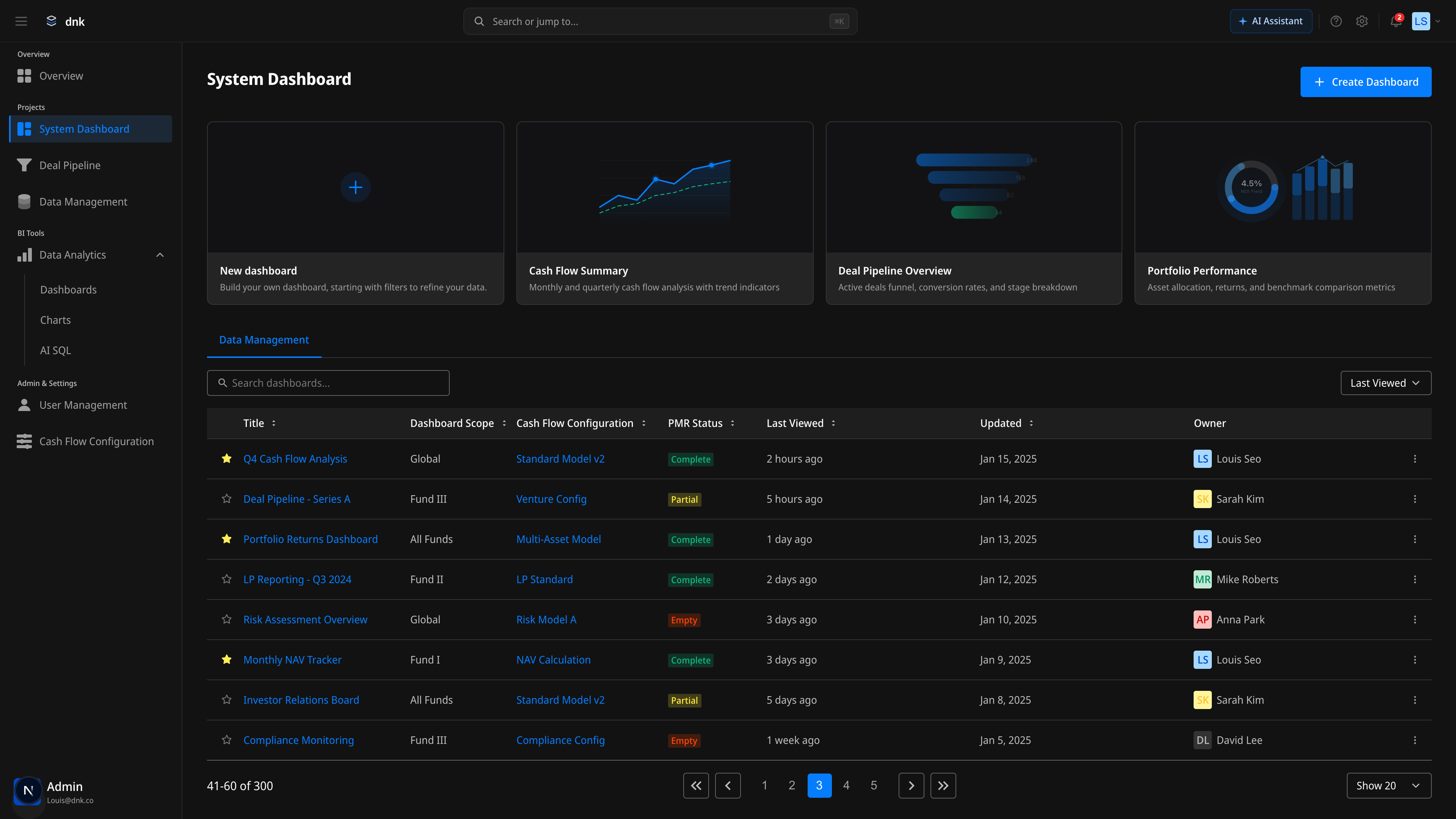Star the Deal Pipeline - Series A row

(227, 499)
